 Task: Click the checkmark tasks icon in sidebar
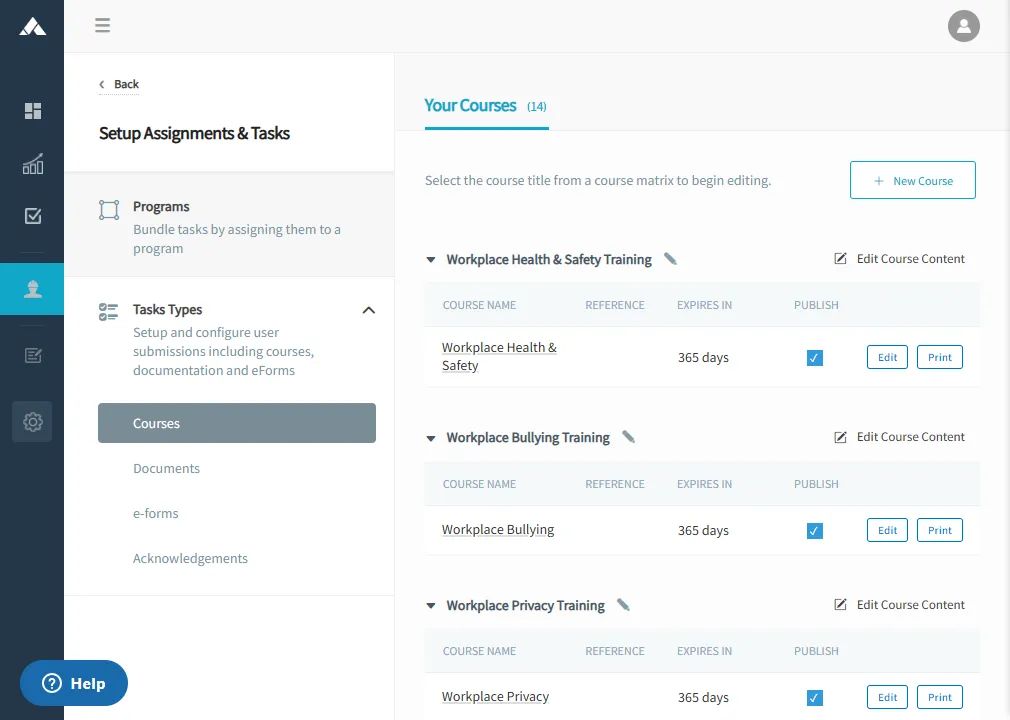click(x=33, y=216)
